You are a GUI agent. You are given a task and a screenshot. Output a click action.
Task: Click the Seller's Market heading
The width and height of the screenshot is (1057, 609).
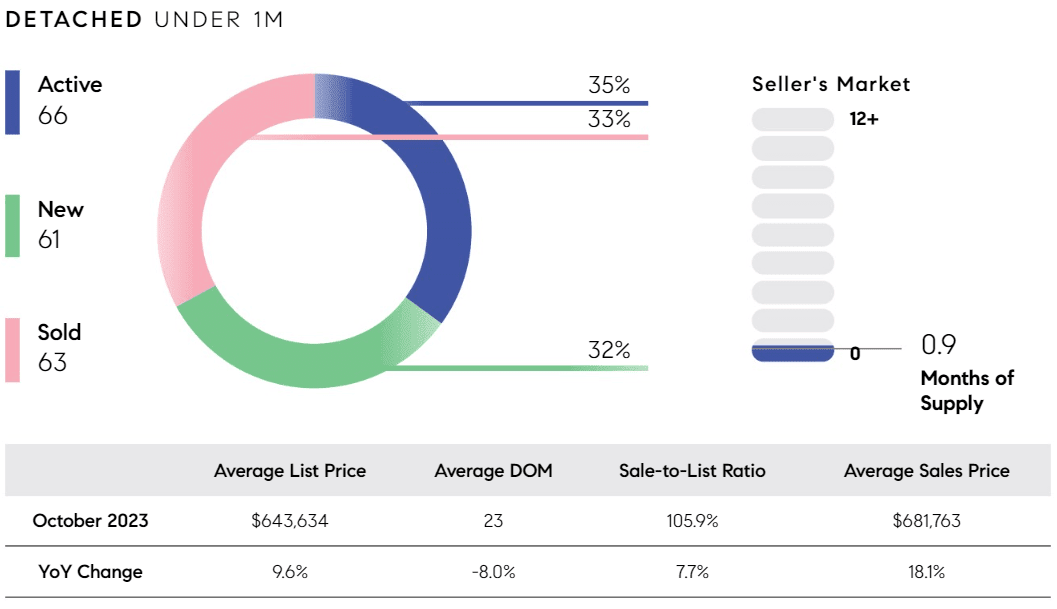(x=830, y=84)
